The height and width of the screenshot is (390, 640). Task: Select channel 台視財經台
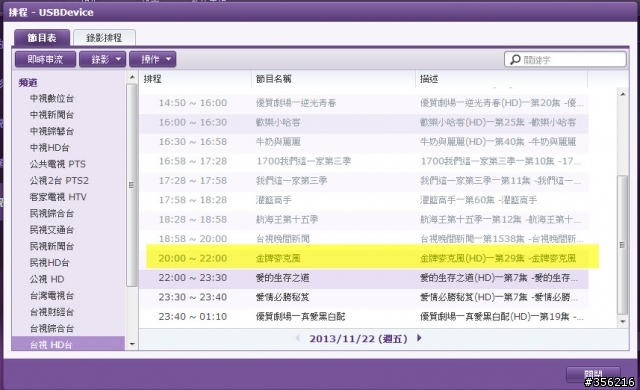pyautogui.click(x=52, y=312)
